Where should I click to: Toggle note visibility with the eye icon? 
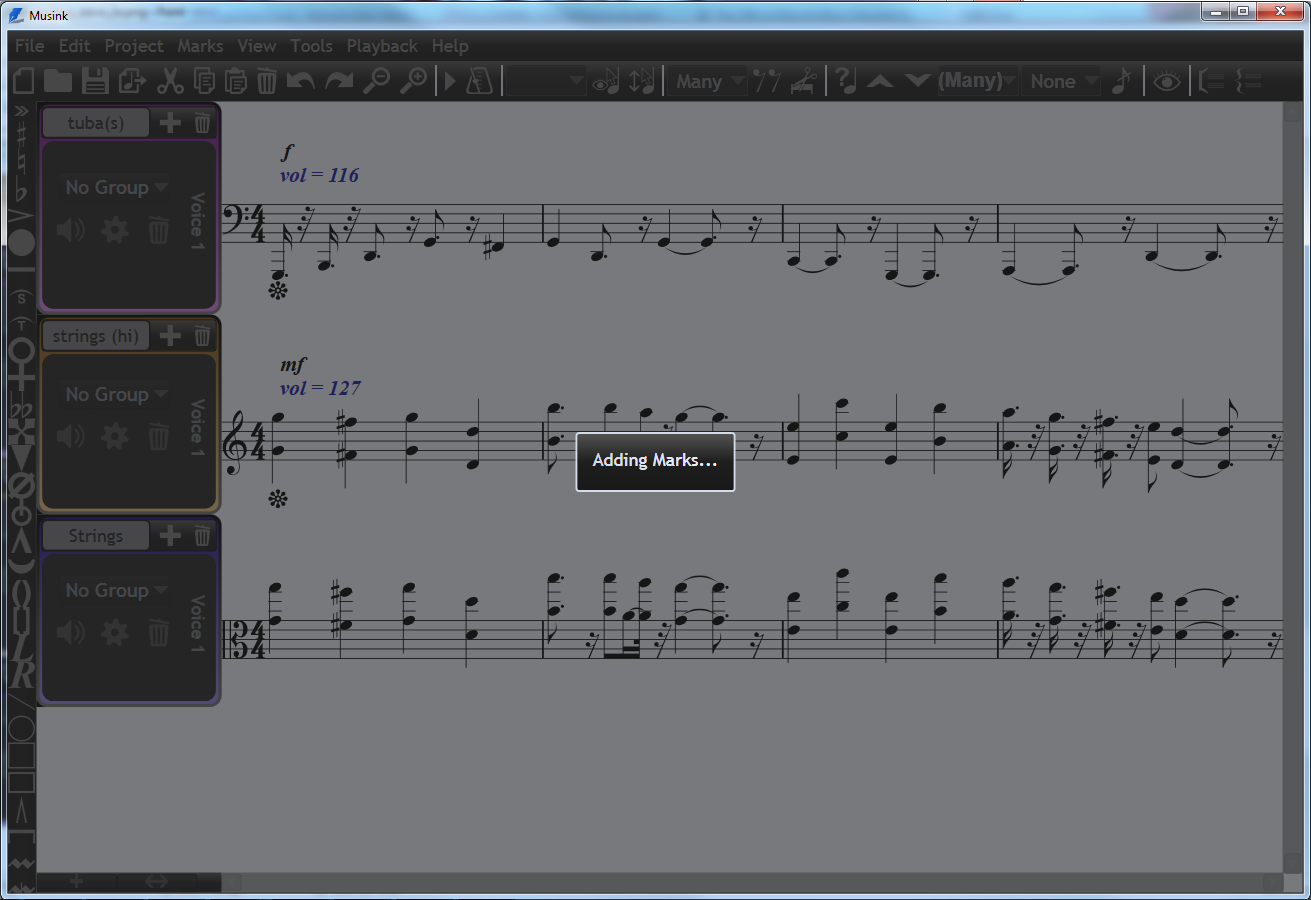1166,81
